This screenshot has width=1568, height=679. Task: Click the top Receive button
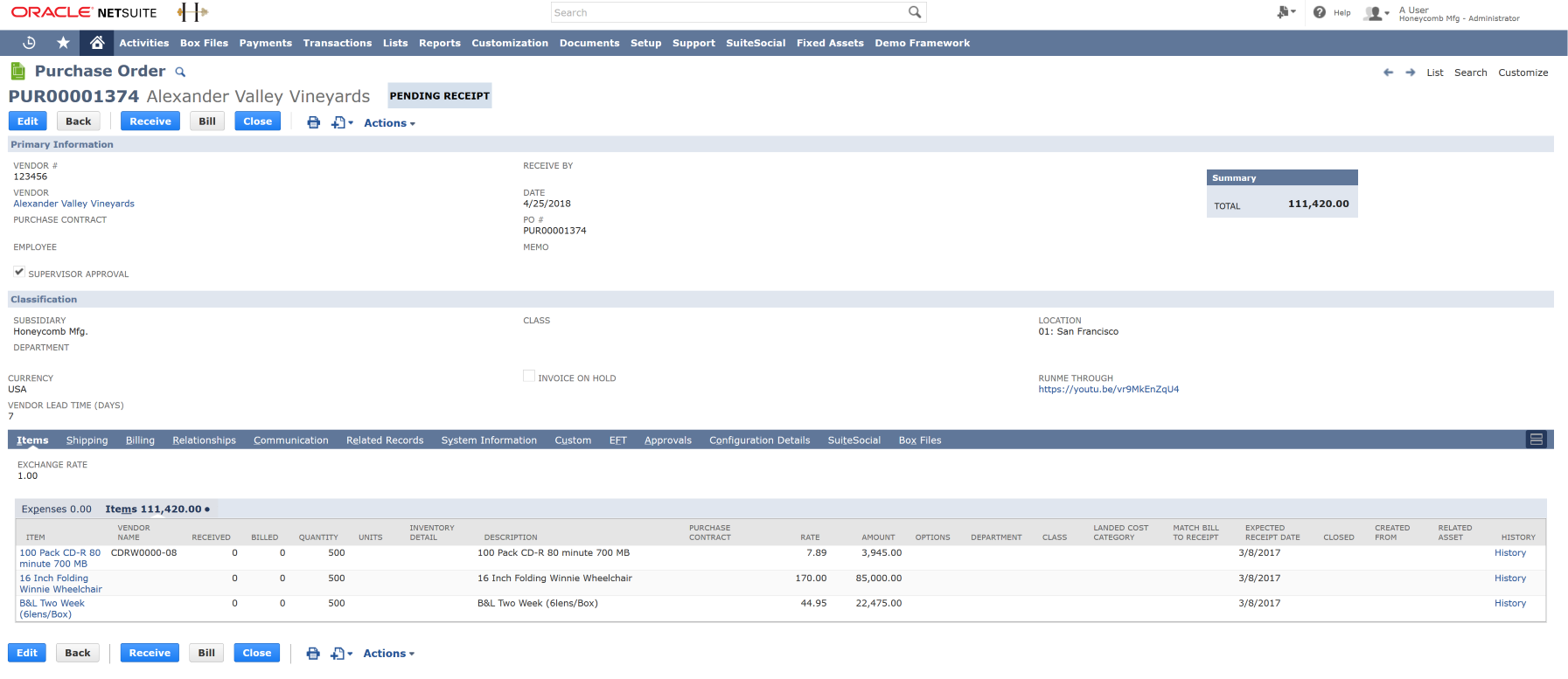pyautogui.click(x=150, y=121)
